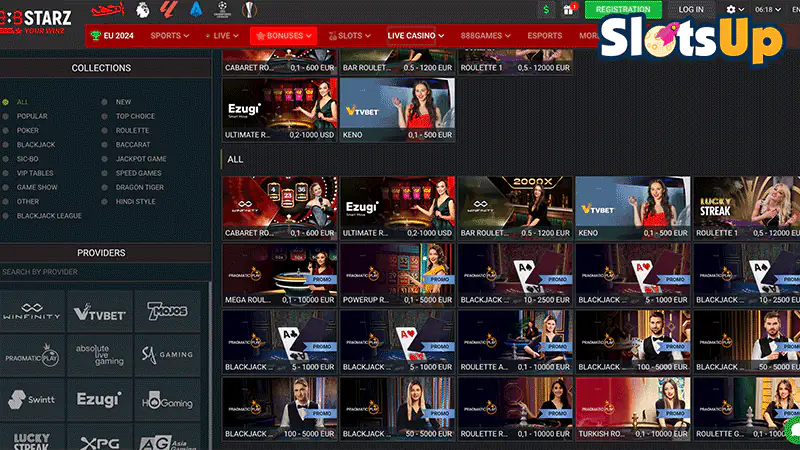Image resolution: width=800 pixels, height=450 pixels.
Task: Click the providers list scrollbar
Action: [x=210, y=365]
